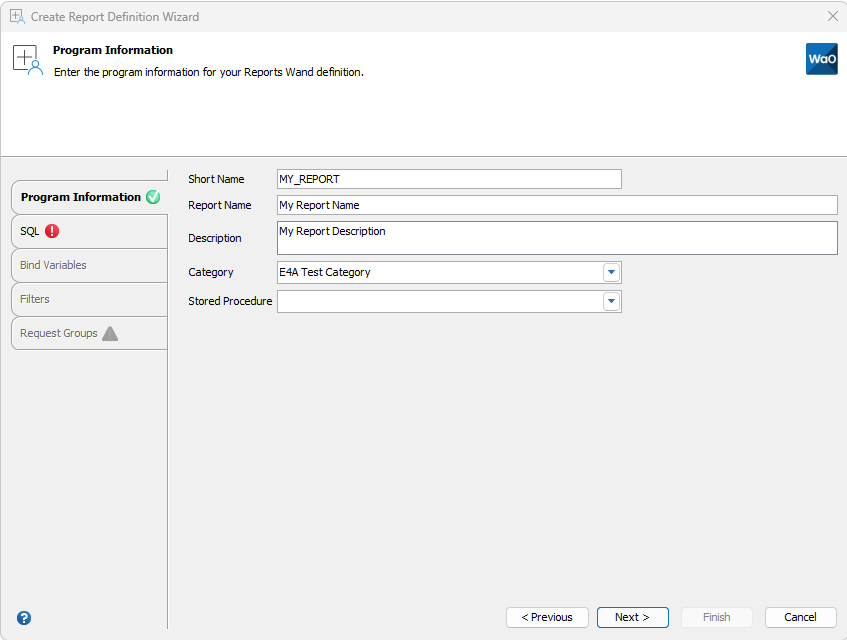847x640 pixels.
Task: Click the WaO logo icon
Action: click(x=821, y=59)
